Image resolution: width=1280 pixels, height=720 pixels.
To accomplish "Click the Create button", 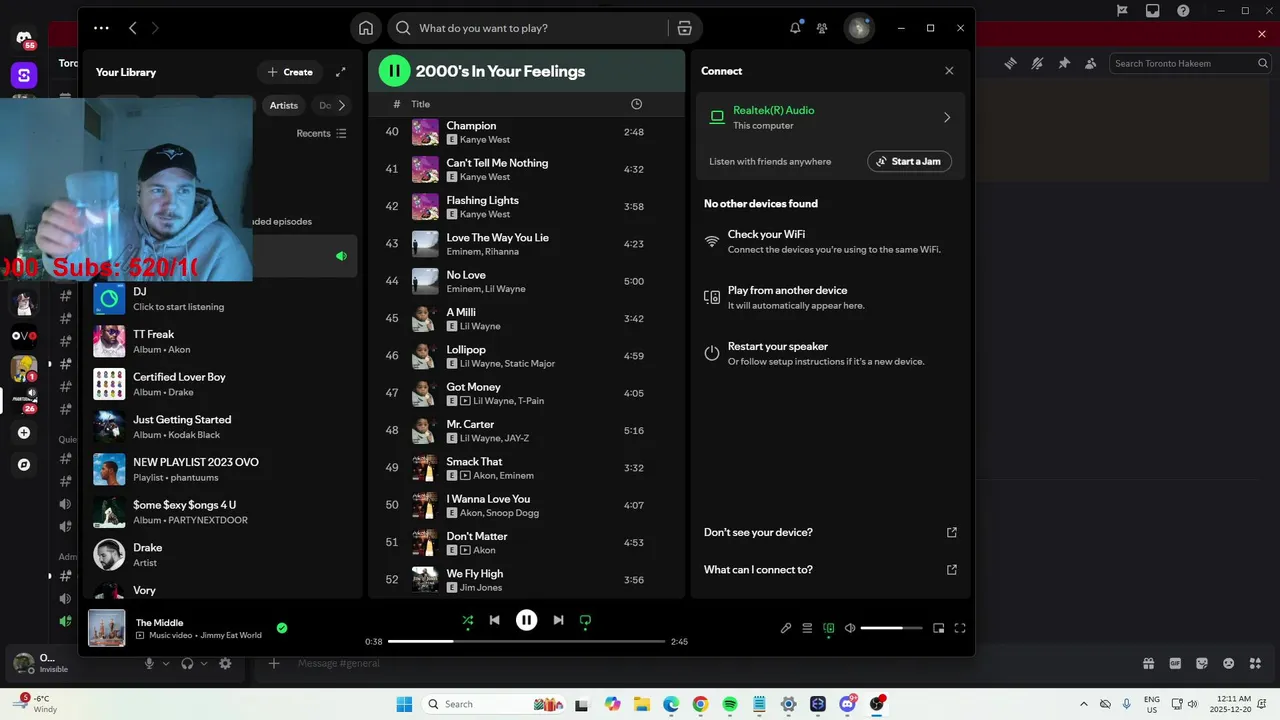I will [x=290, y=72].
